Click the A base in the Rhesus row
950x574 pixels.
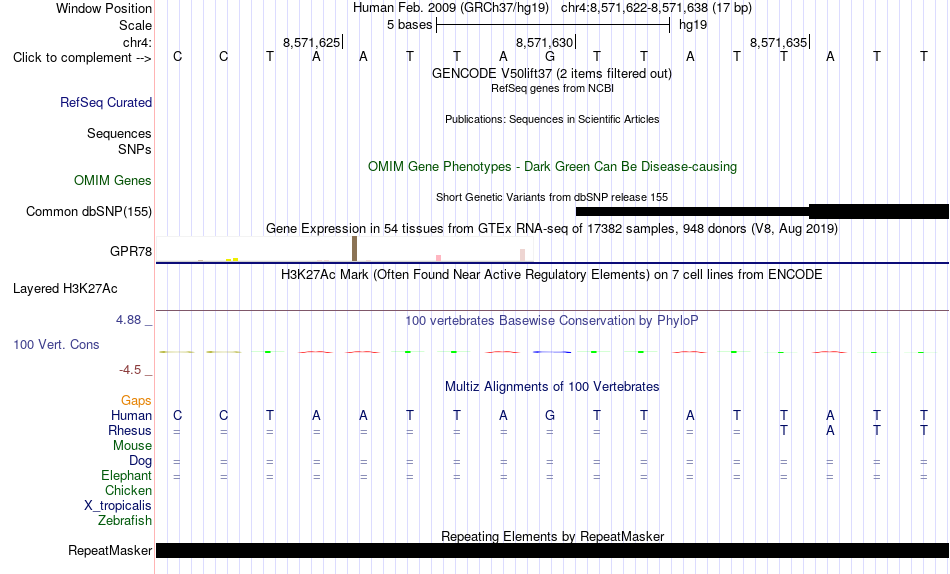(x=830, y=430)
